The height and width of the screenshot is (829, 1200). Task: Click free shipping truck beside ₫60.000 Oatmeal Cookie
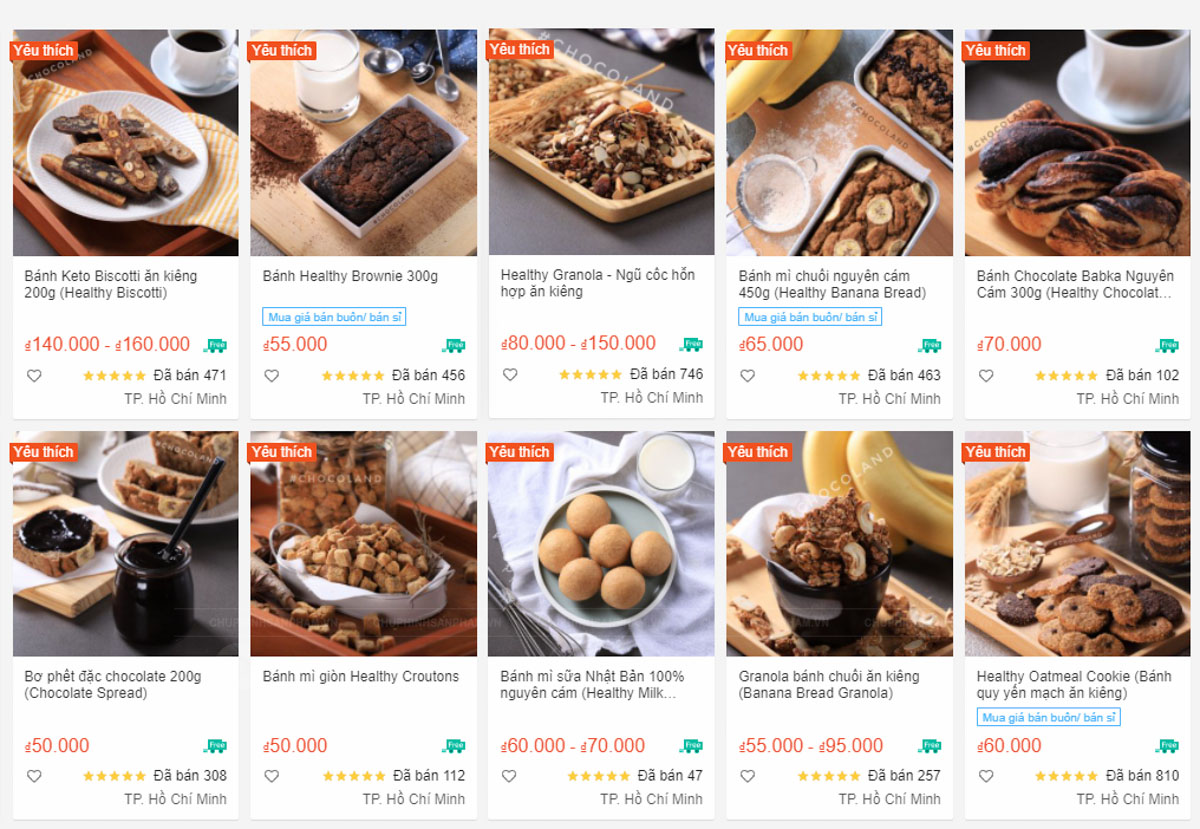pyautogui.click(x=1167, y=746)
